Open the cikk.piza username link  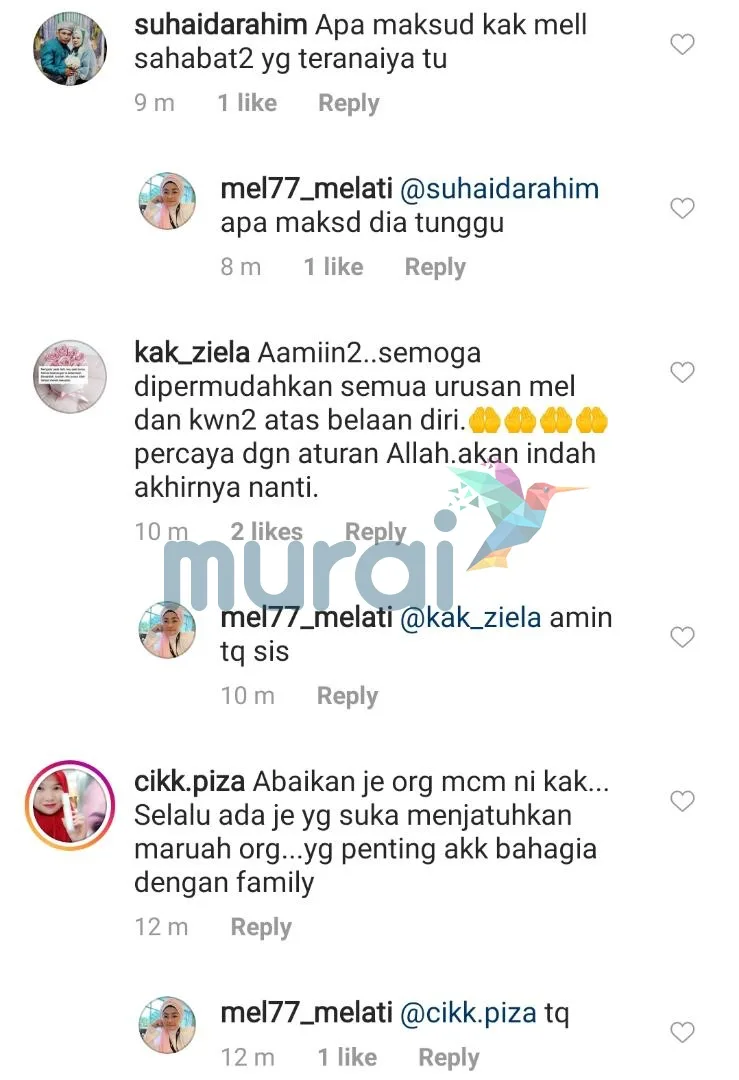pos(189,782)
